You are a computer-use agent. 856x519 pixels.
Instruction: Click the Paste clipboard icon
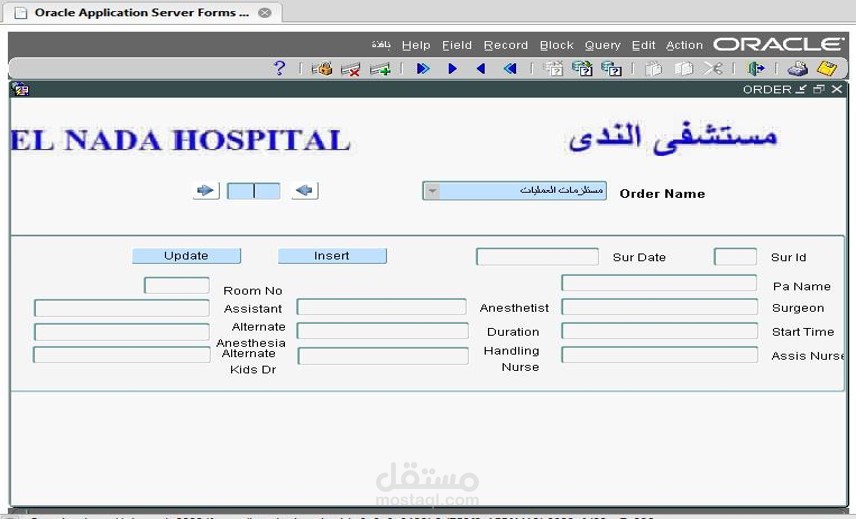pos(653,69)
